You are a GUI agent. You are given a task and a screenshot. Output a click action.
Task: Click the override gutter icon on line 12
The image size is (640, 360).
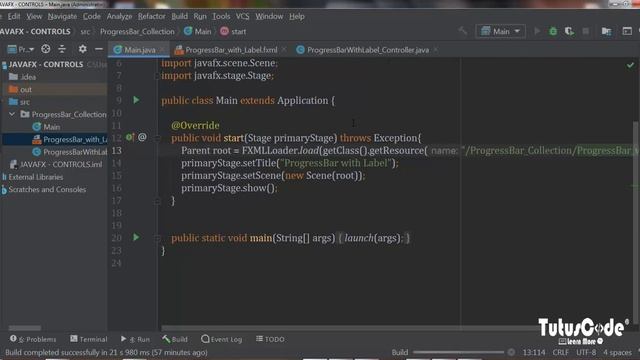pos(130,137)
